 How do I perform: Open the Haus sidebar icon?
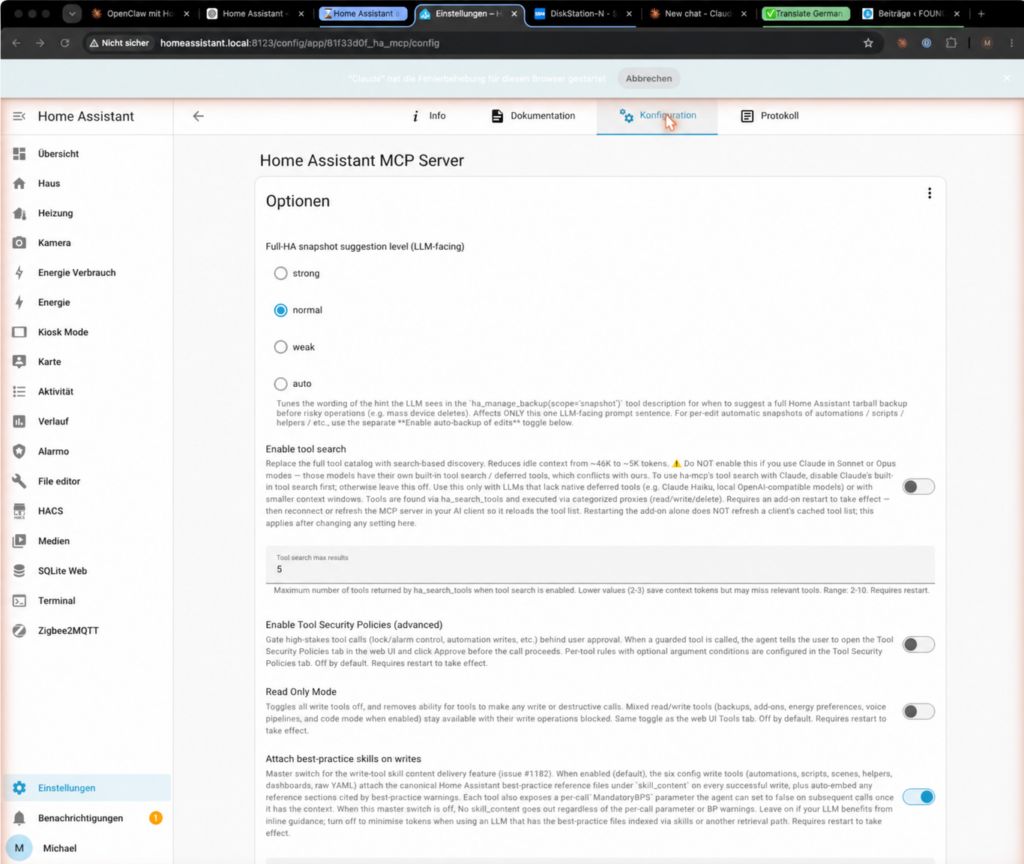pos(19,184)
